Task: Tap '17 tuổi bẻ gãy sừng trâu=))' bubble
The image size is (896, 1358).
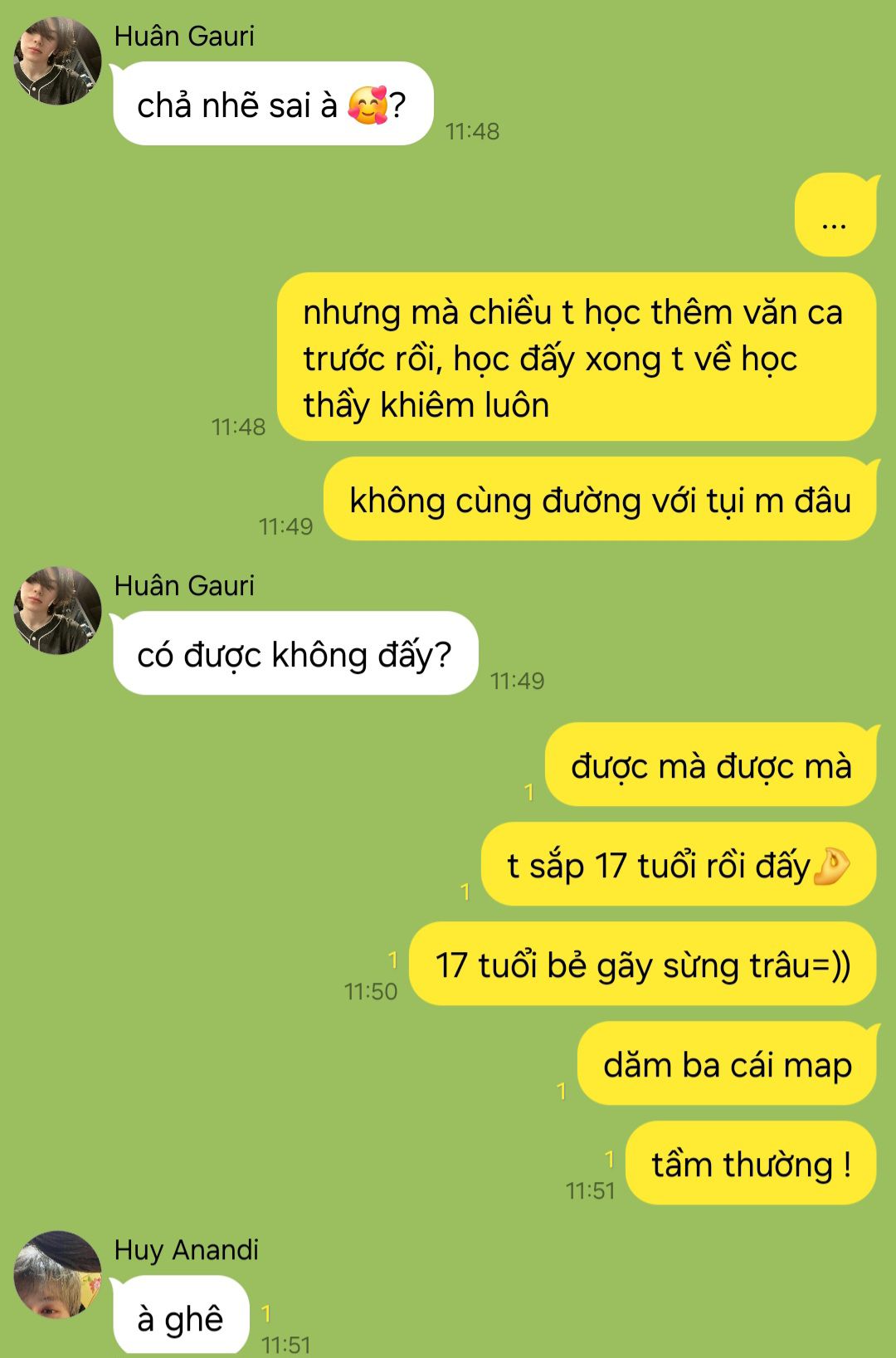Action: [x=643, y=964]
